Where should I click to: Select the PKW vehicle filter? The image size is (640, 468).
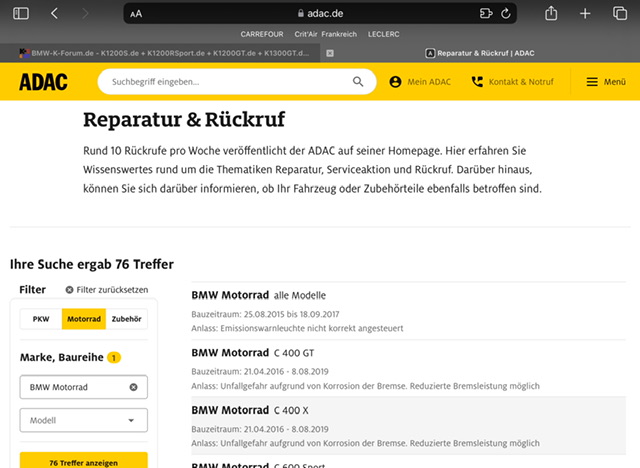(x=41, y=319)
